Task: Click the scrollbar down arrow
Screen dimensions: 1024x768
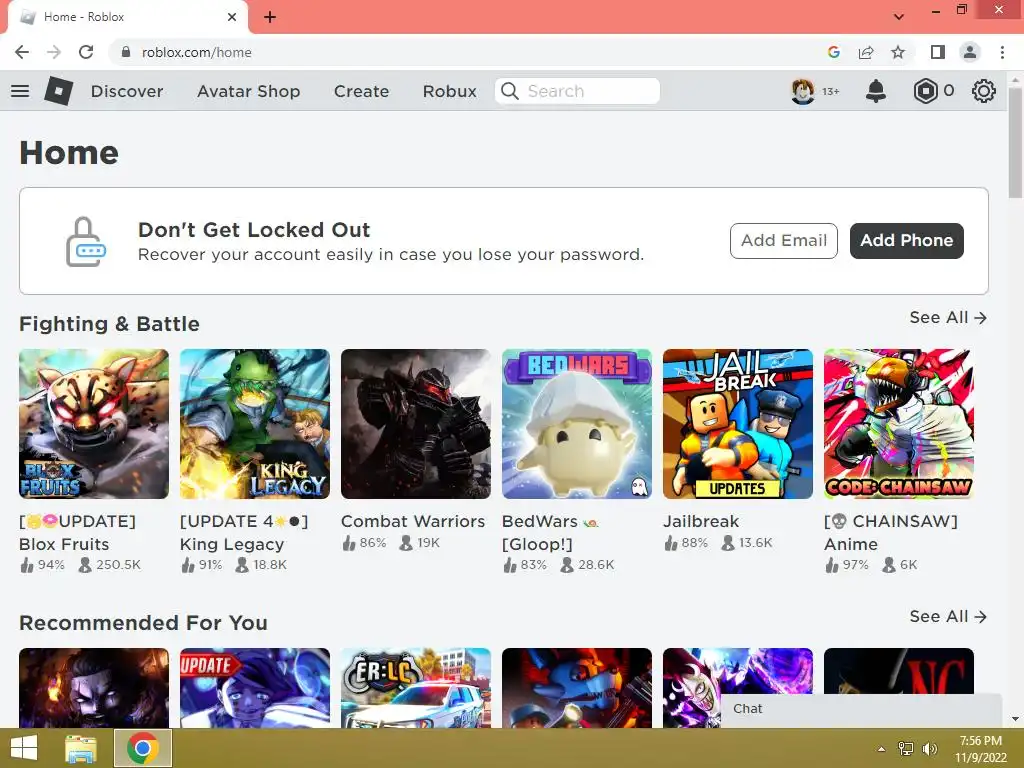Action: click(x=1015, y=719)
